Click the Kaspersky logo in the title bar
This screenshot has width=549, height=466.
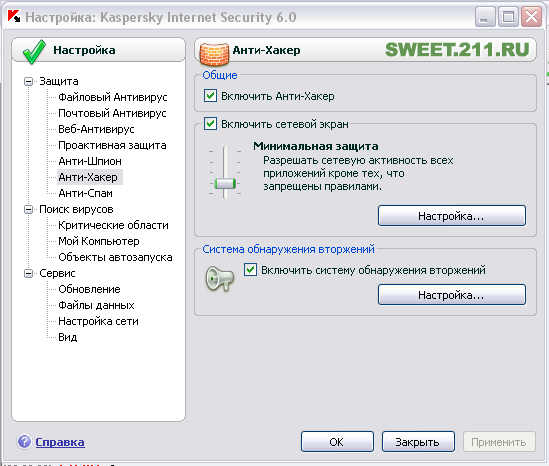coord(14,16)
